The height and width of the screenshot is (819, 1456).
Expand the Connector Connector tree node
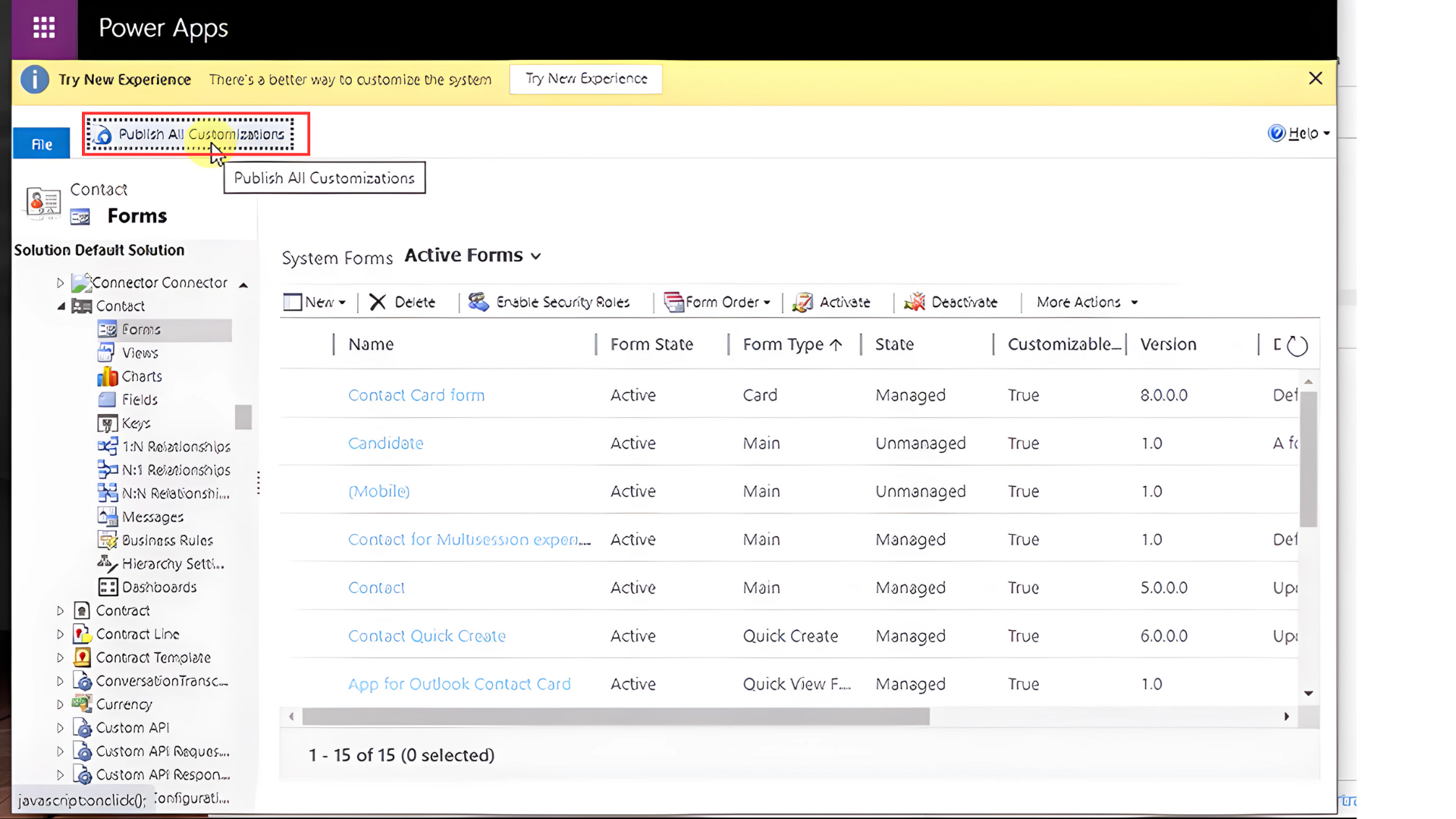pyautogui.click(x=60, y=283)
